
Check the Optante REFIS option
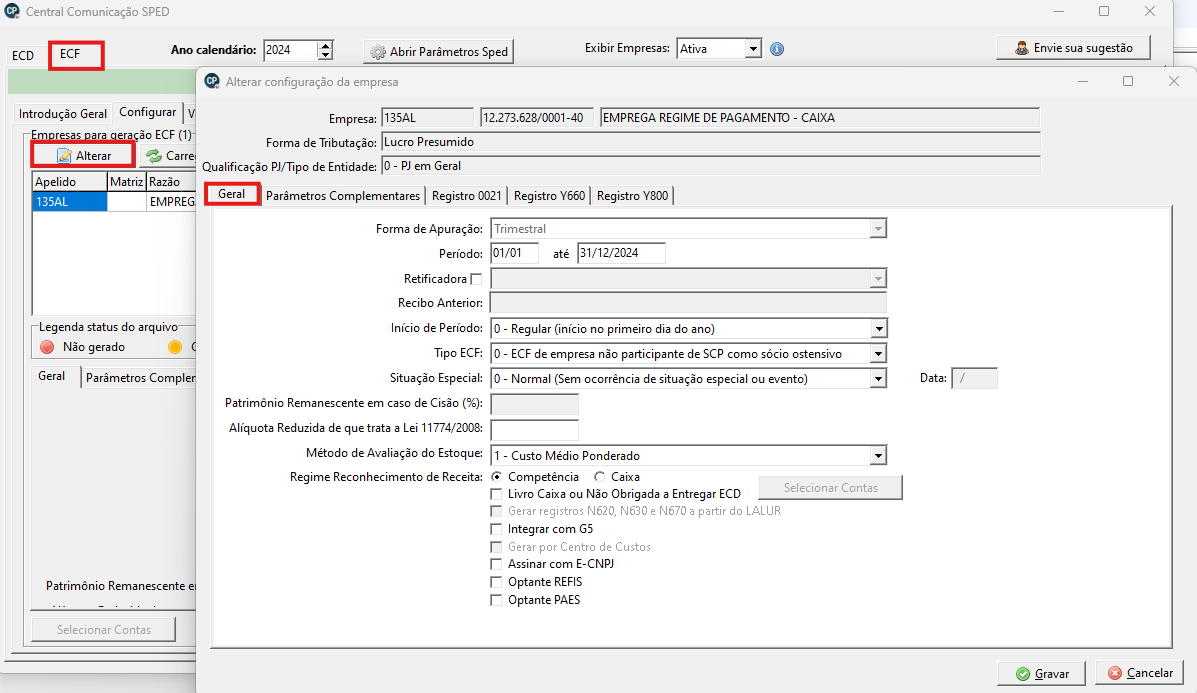pyautogui.click(x=496, y=582)
